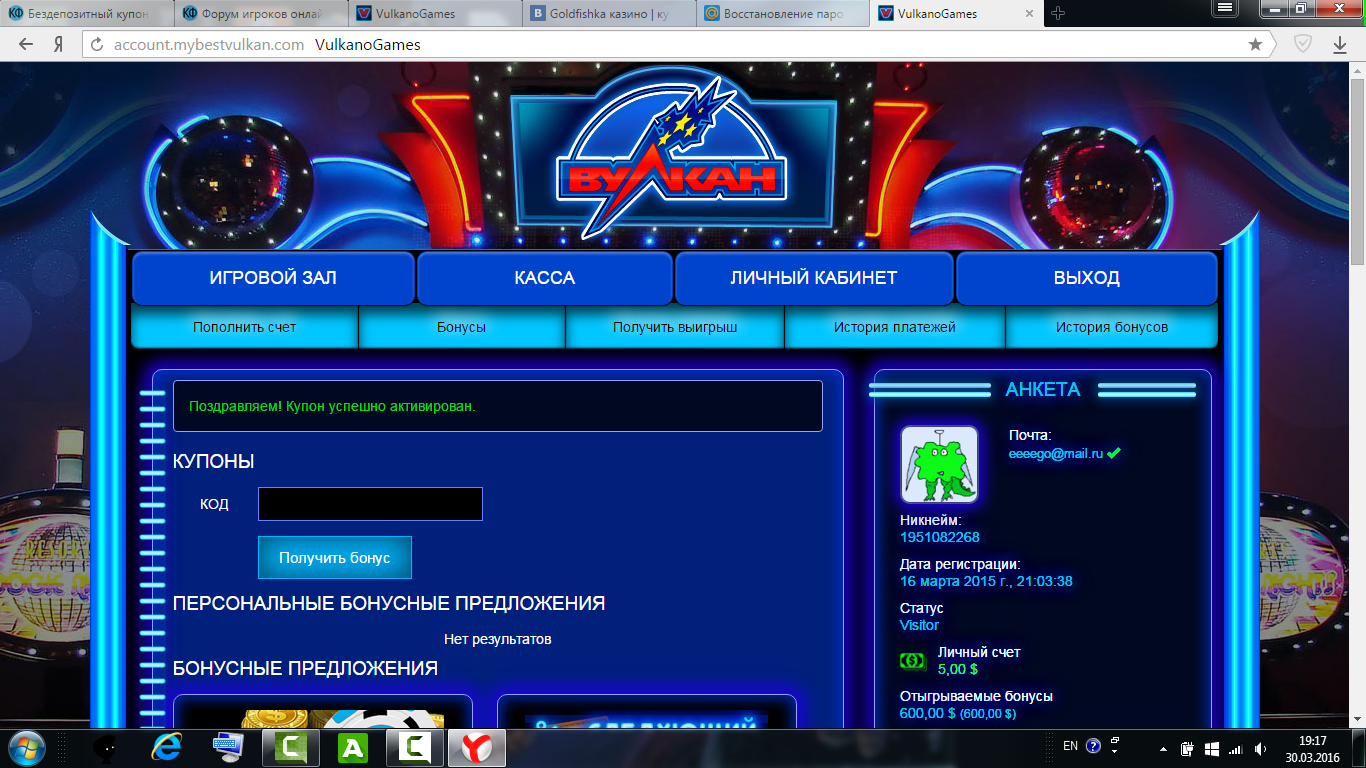The width and height of the screenshot is (1366, 768).
Task: Open the second bonus offer card on the right
Action: click(646, 712)
